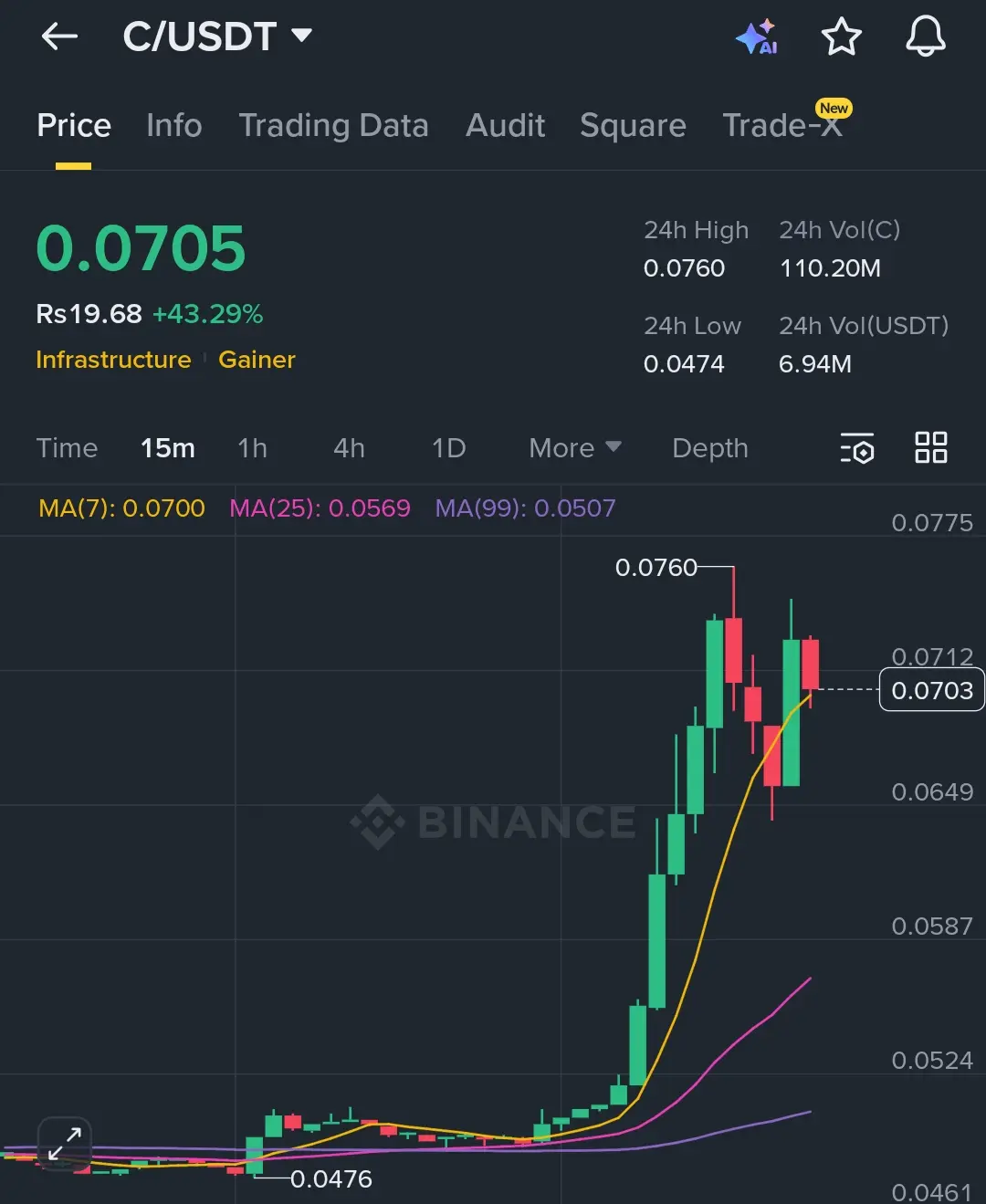986x1204 pixels.
Task: Tap the 0.0760 high label on chart
Action: click(656, 568)
